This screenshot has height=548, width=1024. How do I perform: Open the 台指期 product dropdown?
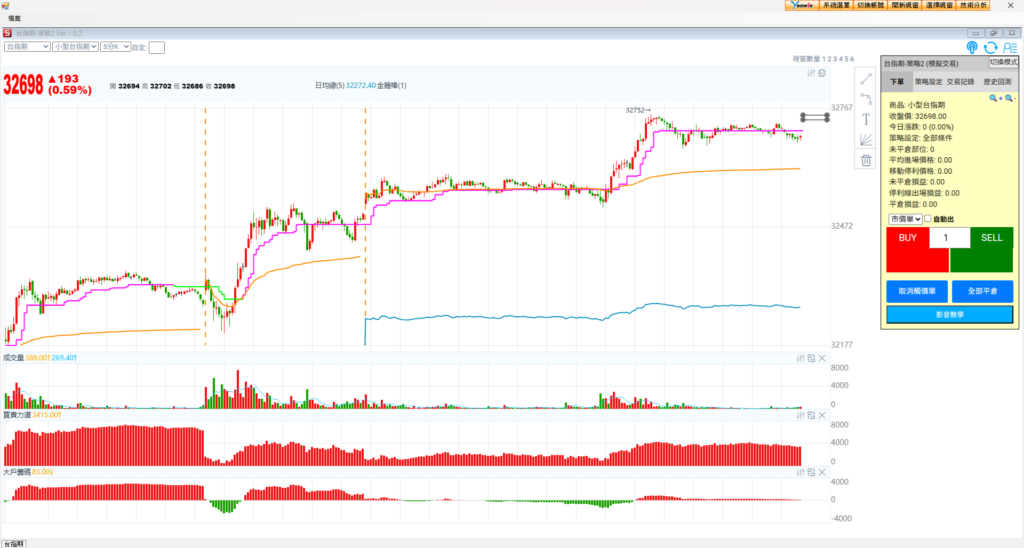tap(27, 46)
